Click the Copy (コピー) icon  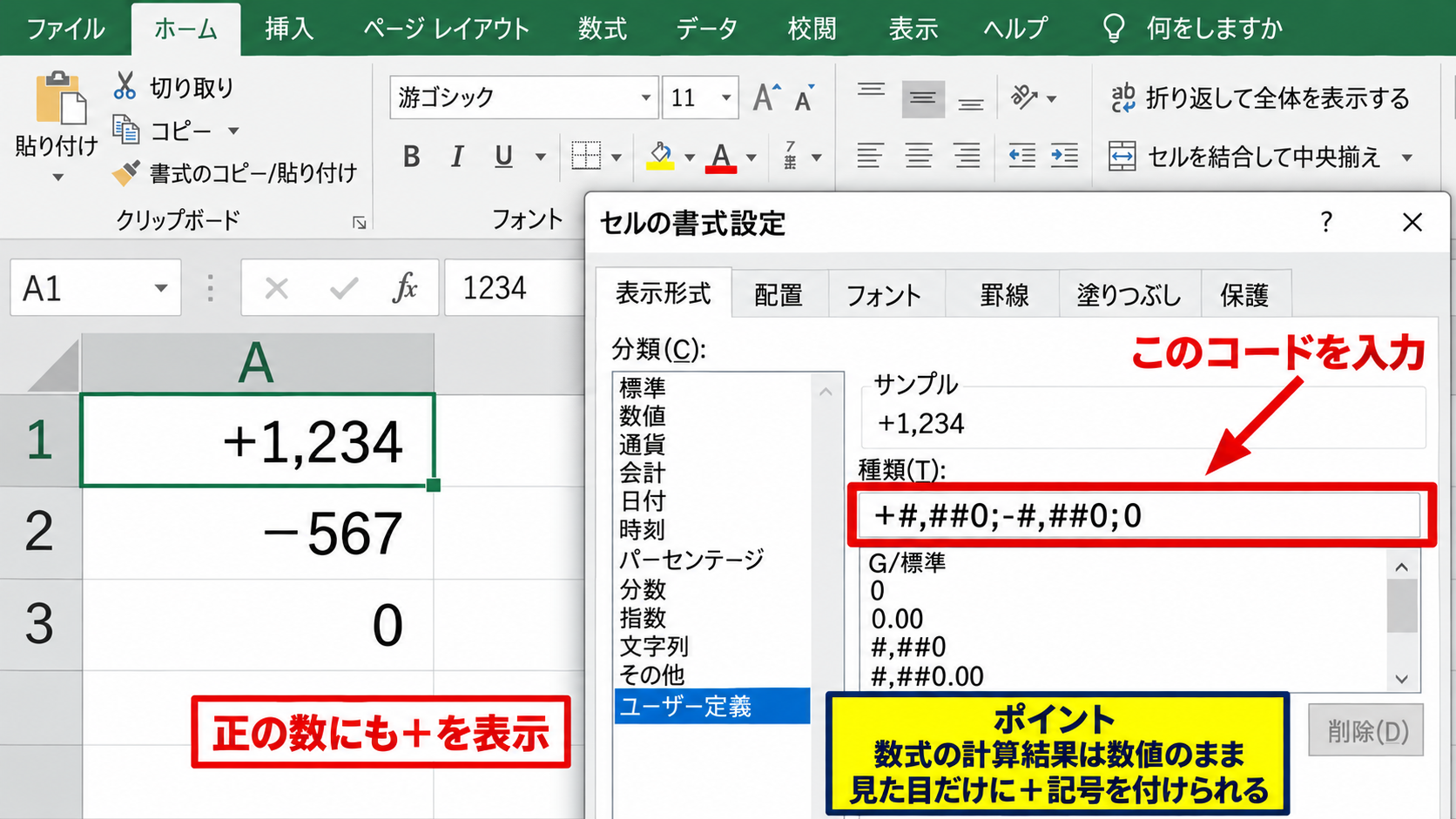point(126,131)
